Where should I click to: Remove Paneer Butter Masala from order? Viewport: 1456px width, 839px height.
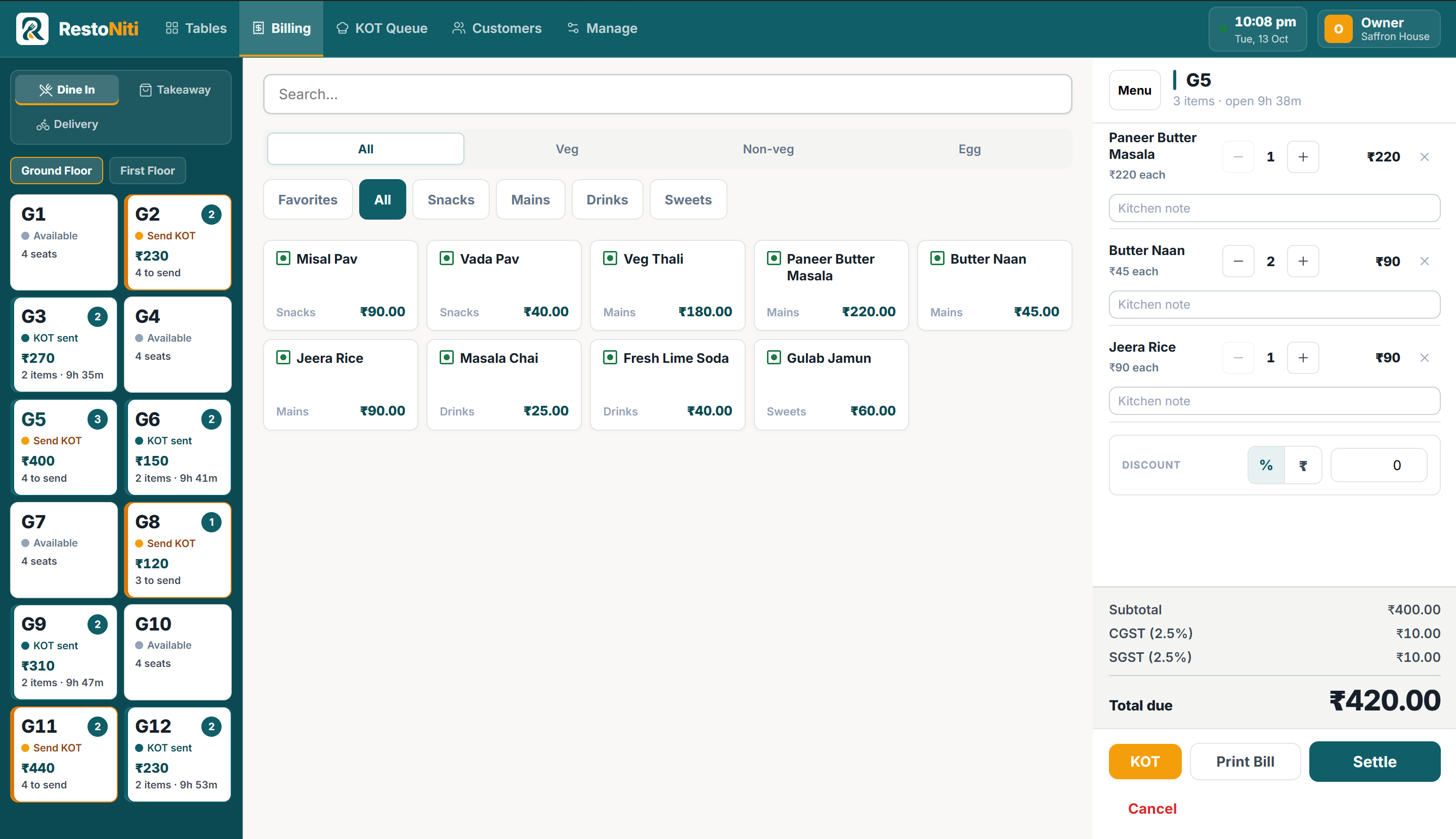point(1424,157)
